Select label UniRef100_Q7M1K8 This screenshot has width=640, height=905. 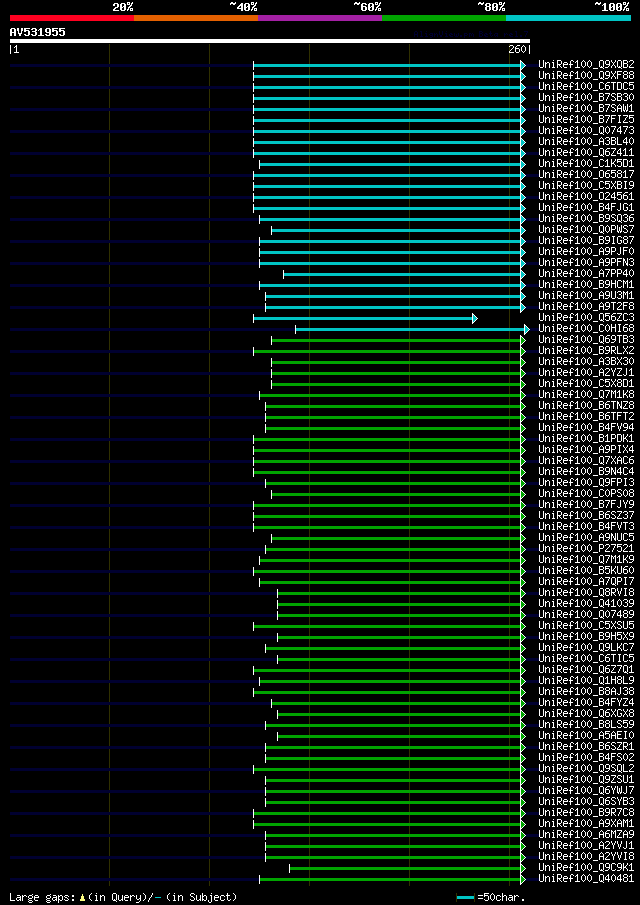[x=586, y=395]
